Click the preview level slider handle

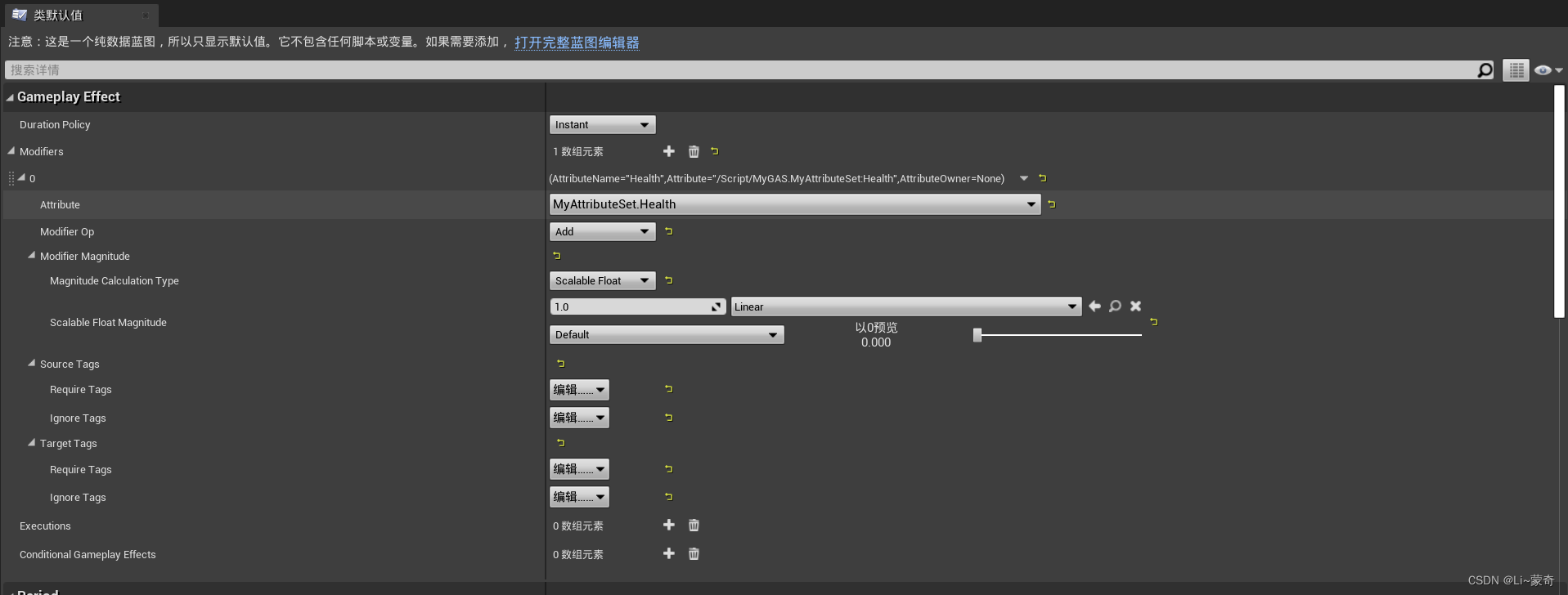click(977, 334)
